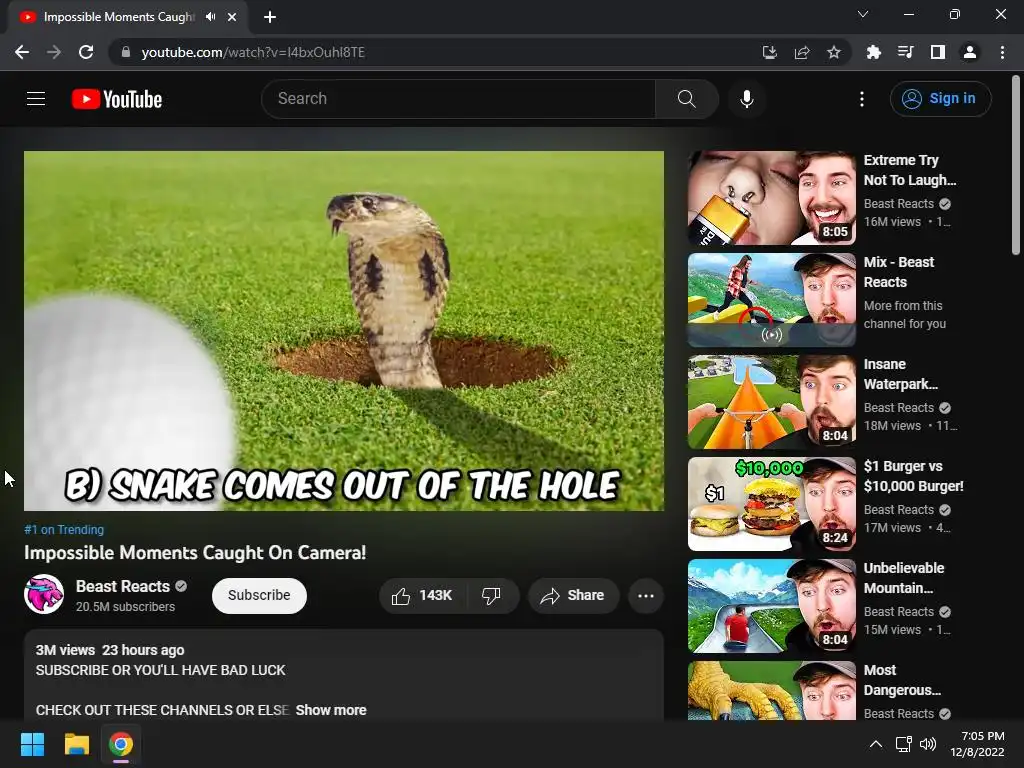This screenshot has height=768, width=1024.
Task: Start voice search with microphone icon
Action: pos(746,99)
